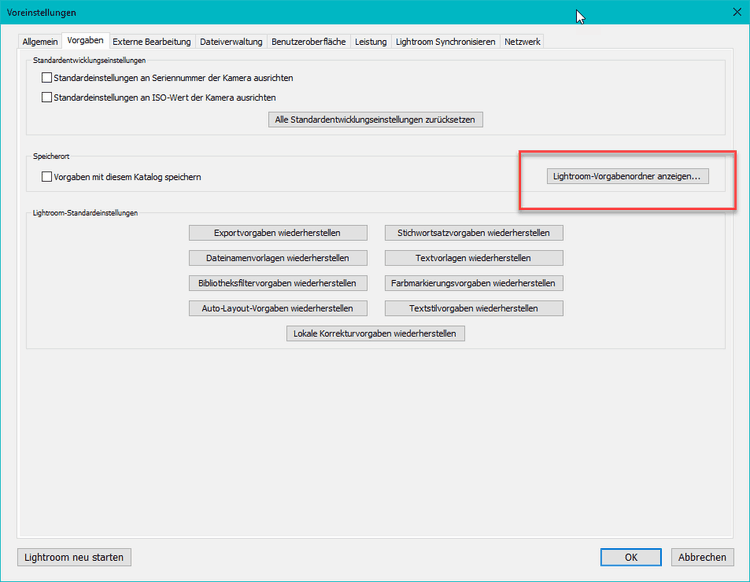The image size is (750, 582).
Task: Enable matching defaults to camera serial number
Action: [47, 77]
